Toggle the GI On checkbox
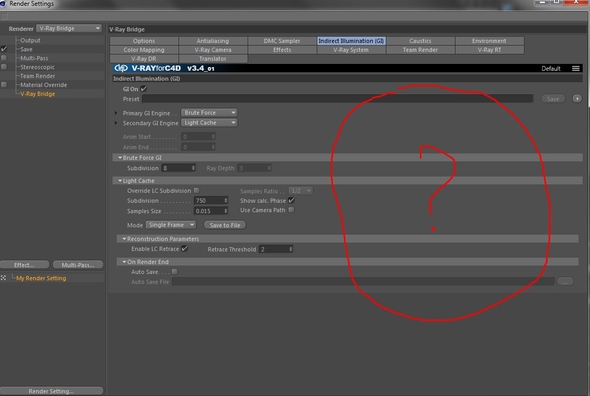The height and width of the screenshot is (396, 590). (144, 89)
